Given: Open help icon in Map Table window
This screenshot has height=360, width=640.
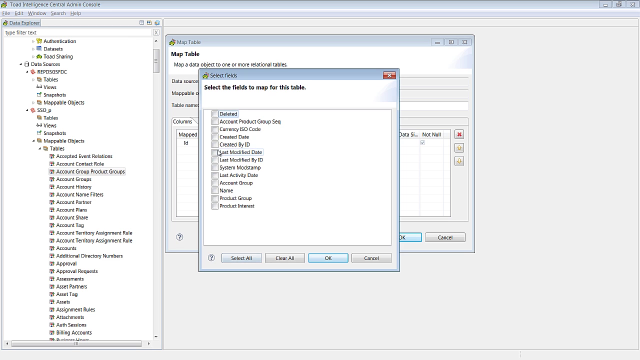Looking at the screenshot, I should pyautogui.click(x=180, y=237).
